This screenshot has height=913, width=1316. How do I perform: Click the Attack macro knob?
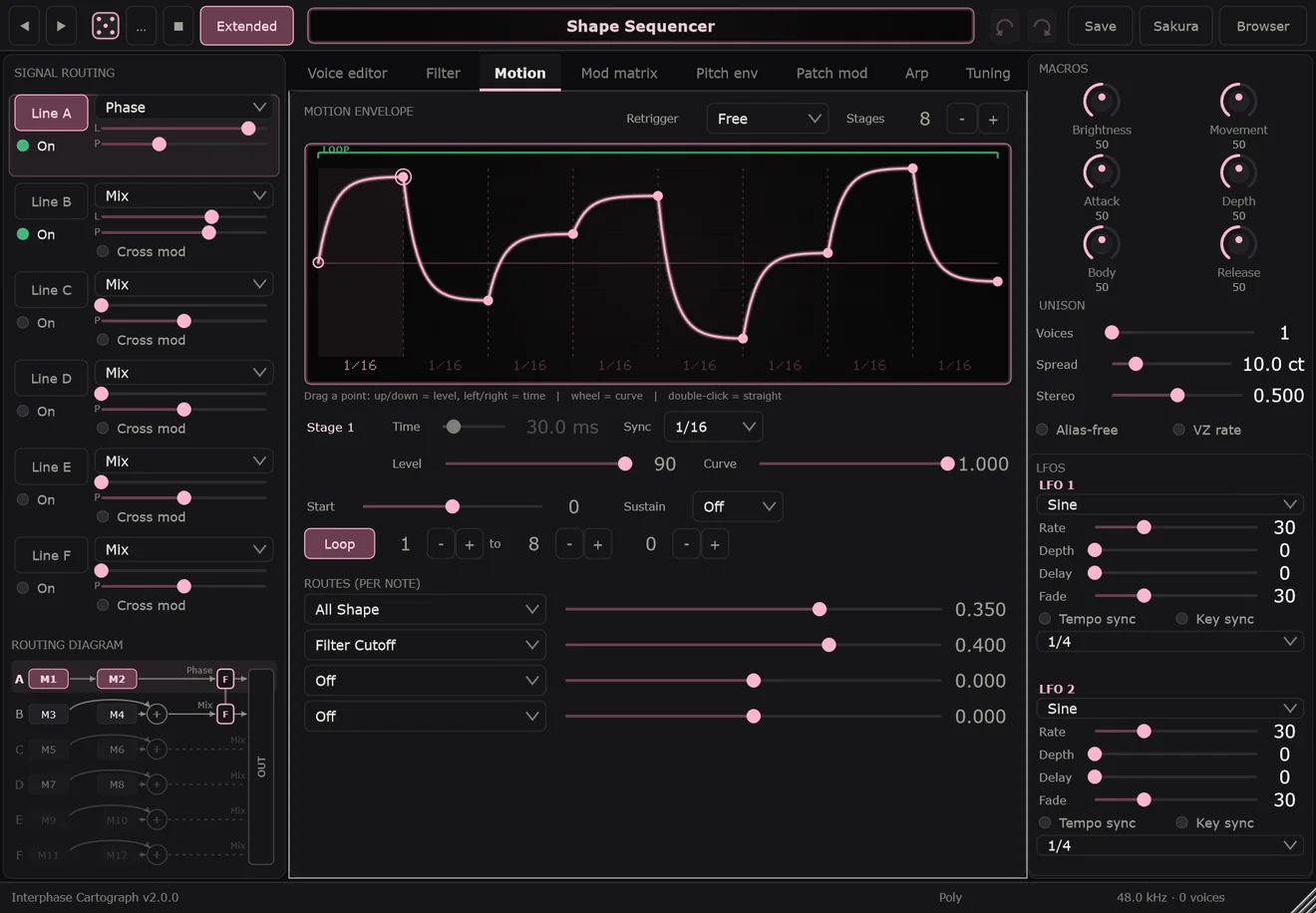(x=1102, y=172)
